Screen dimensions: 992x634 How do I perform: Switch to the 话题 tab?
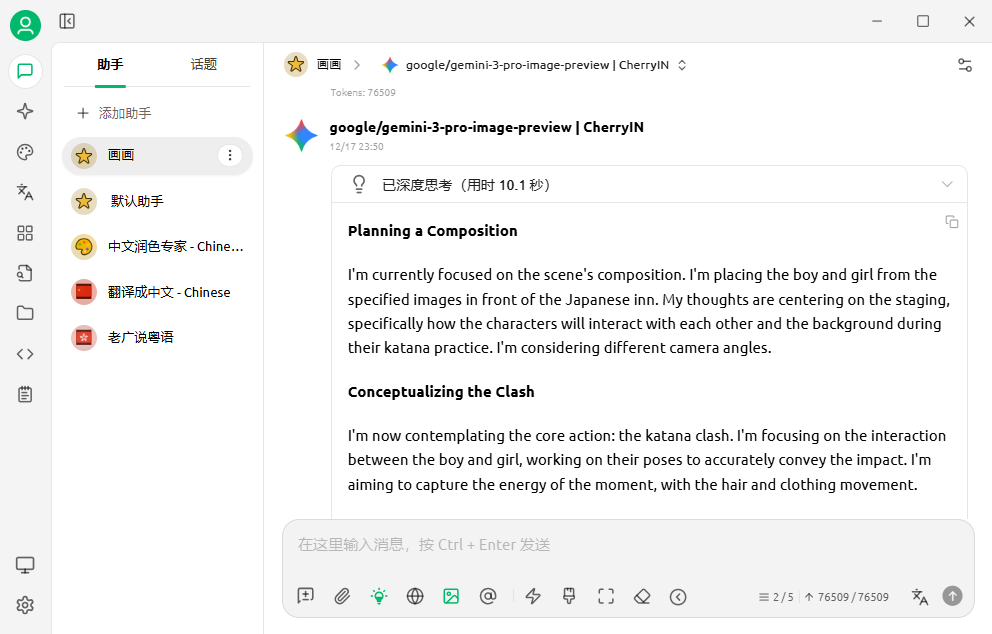coord(204,64)
